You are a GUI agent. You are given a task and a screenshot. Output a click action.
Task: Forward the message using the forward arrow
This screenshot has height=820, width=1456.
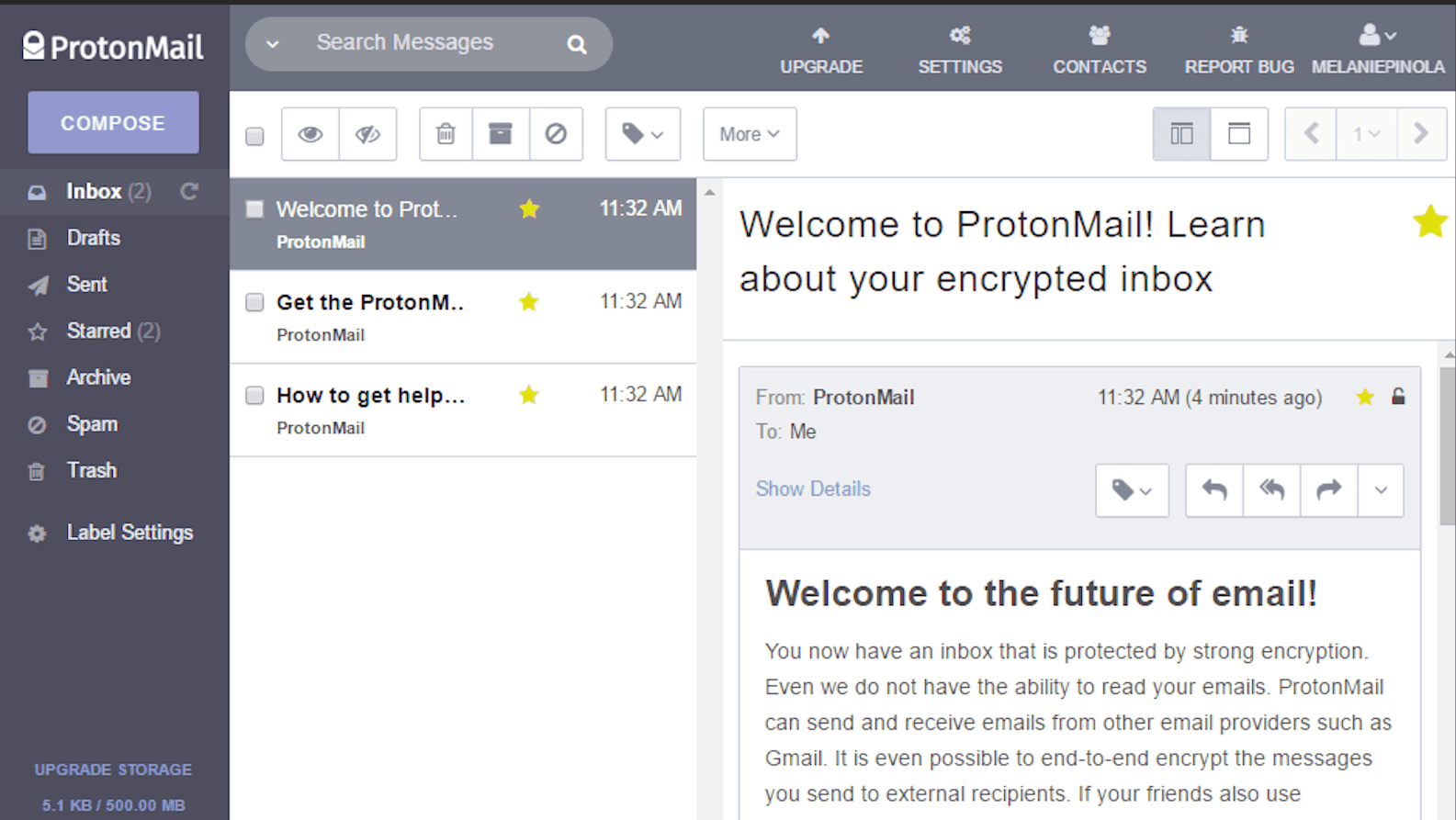point(1328,490)
